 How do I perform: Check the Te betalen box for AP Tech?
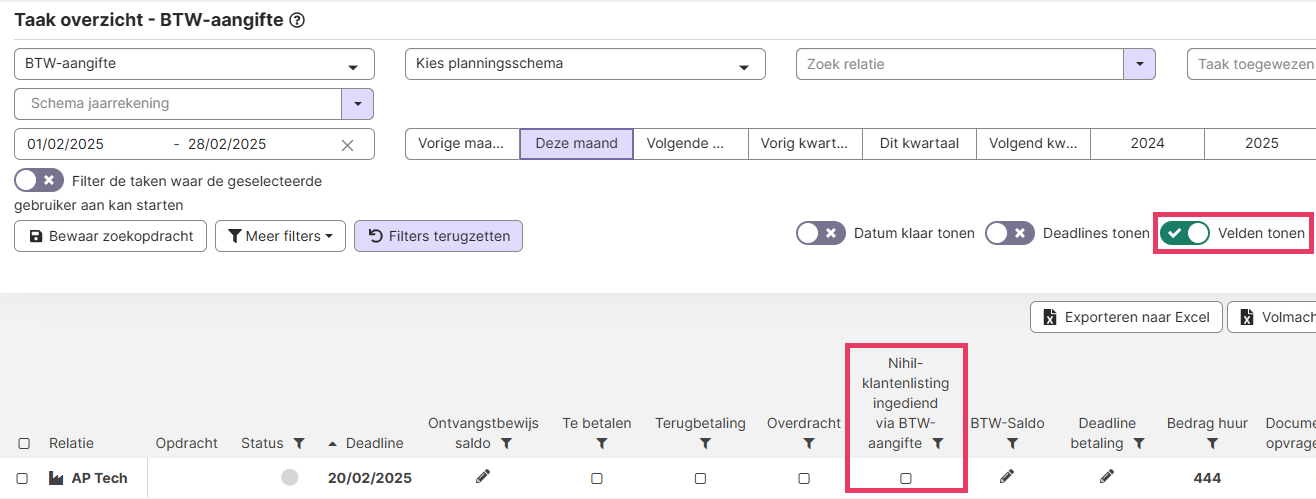click(597, 478)
